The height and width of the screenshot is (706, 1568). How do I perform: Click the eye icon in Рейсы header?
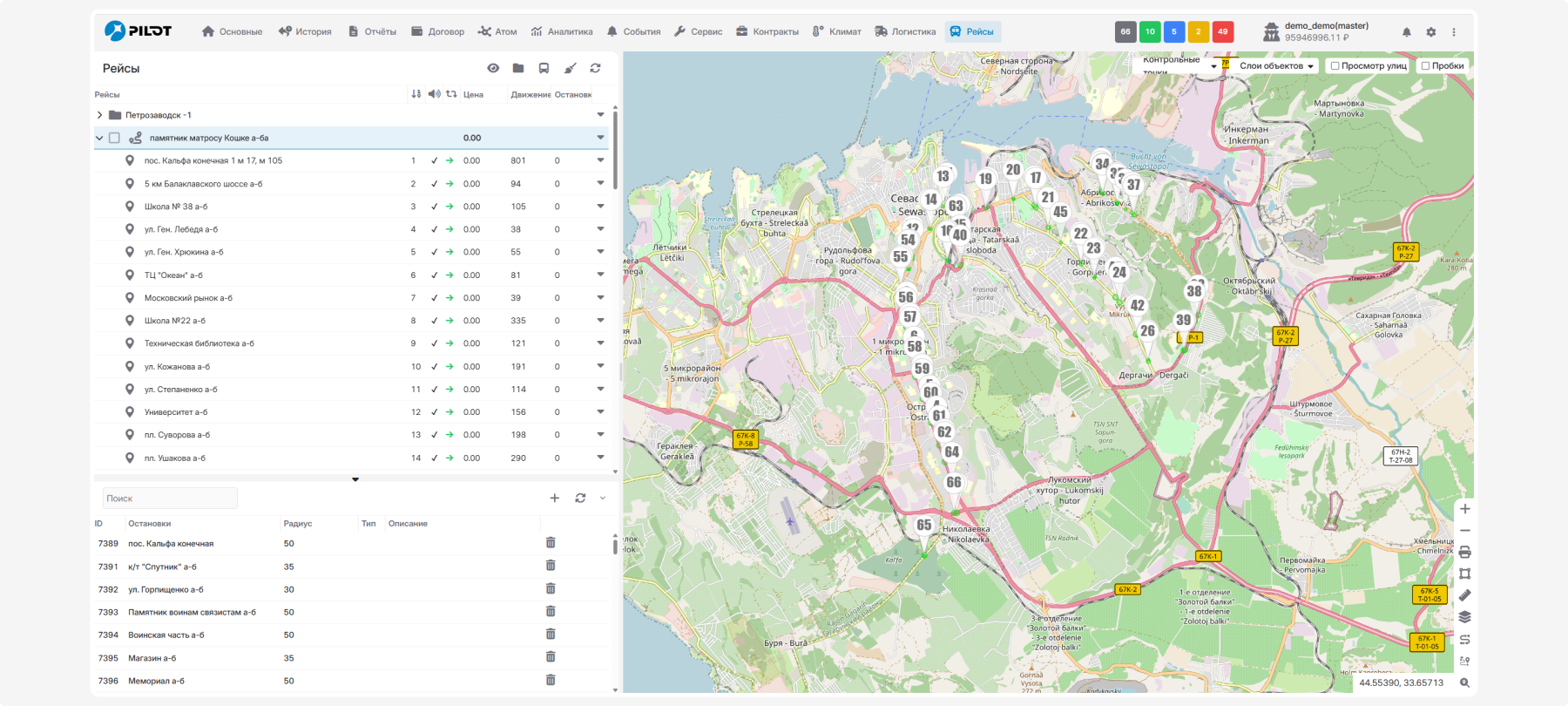[x=493, y=68]
